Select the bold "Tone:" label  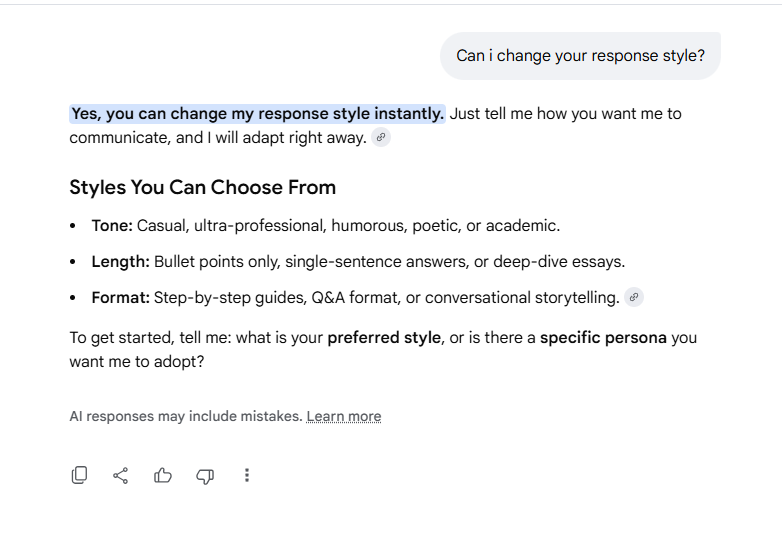[x=112, y=225]
